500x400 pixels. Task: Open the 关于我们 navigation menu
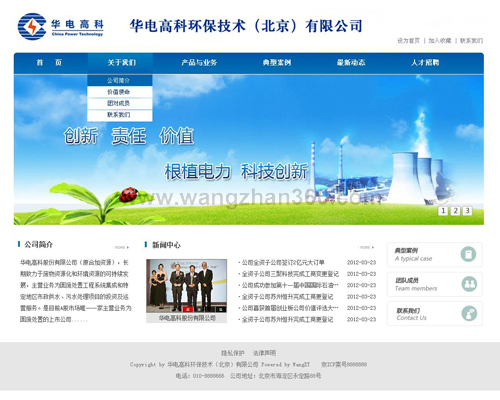[121, 63]
